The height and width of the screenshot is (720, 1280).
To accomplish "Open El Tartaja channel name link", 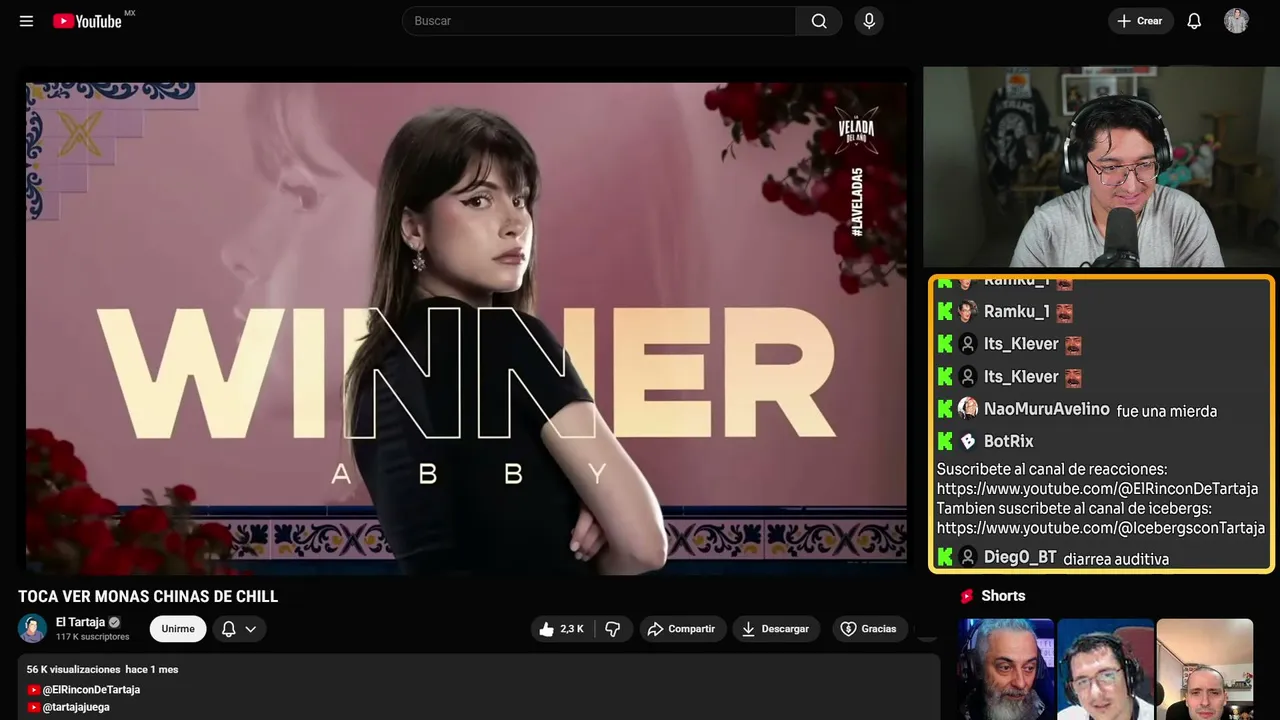I will coord(80,622).
